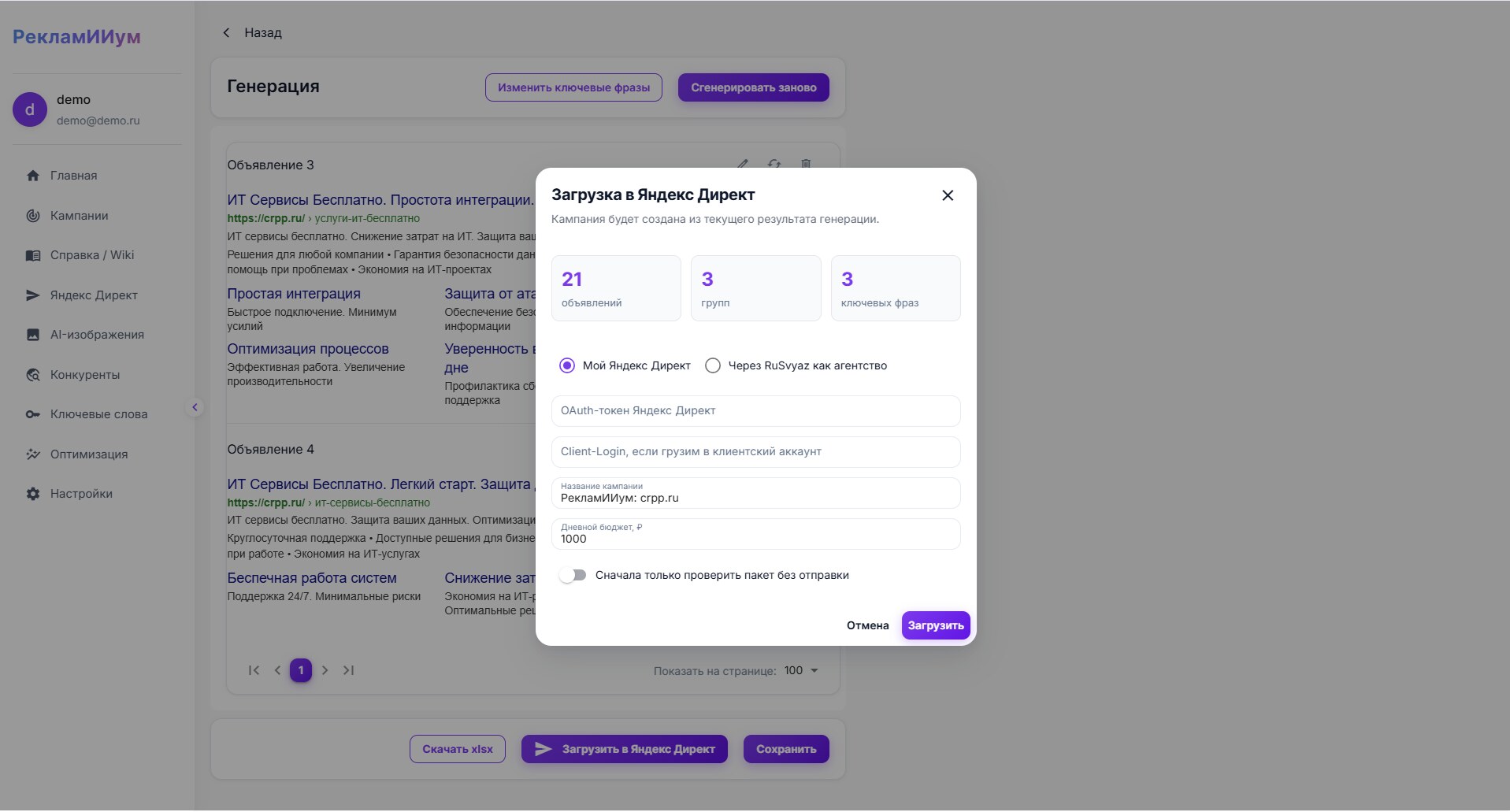Collapse the sidebar with the chevron handle

click(x=195, y=407)
